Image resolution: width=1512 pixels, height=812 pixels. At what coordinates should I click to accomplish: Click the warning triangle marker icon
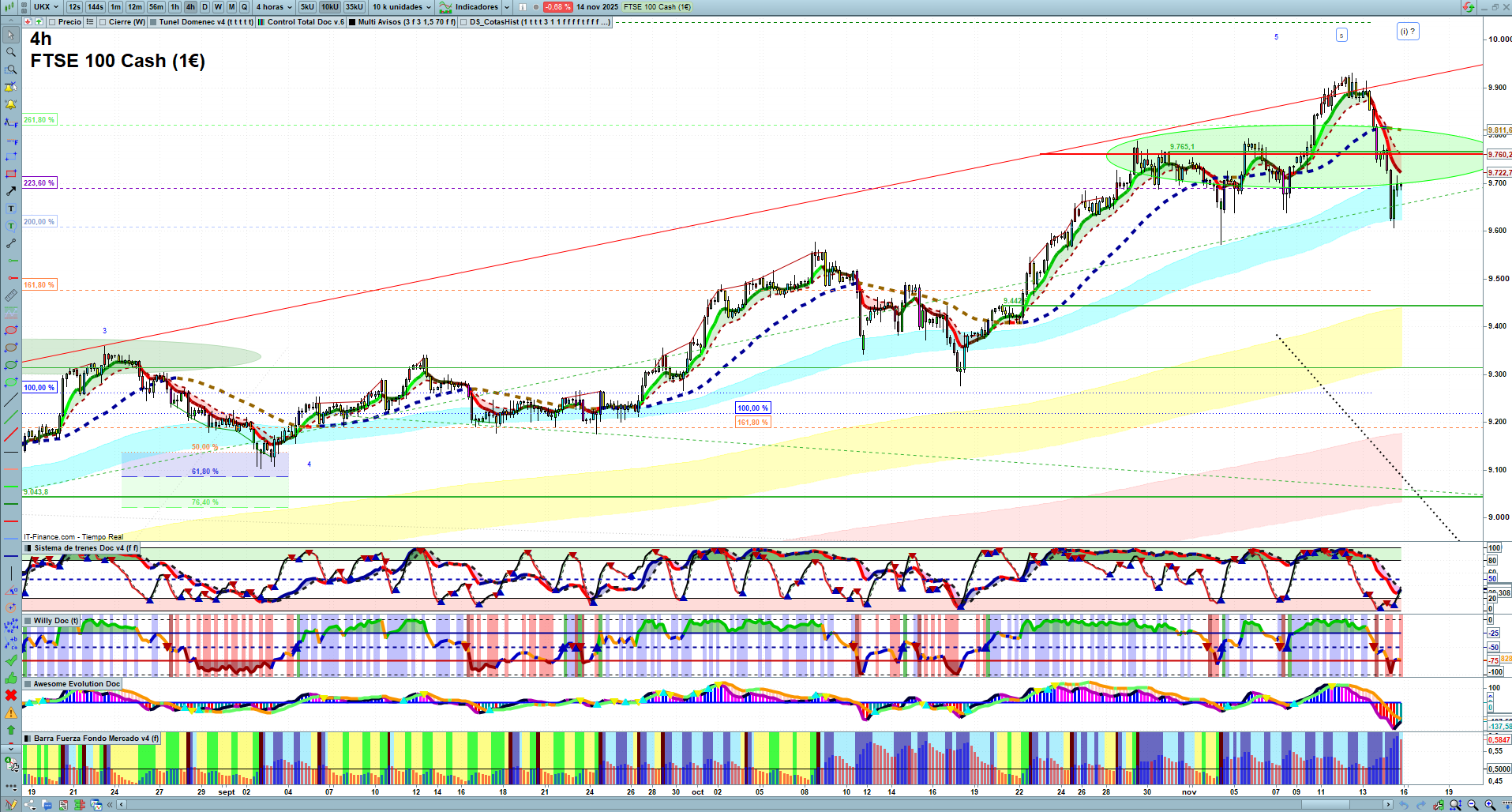11,712
